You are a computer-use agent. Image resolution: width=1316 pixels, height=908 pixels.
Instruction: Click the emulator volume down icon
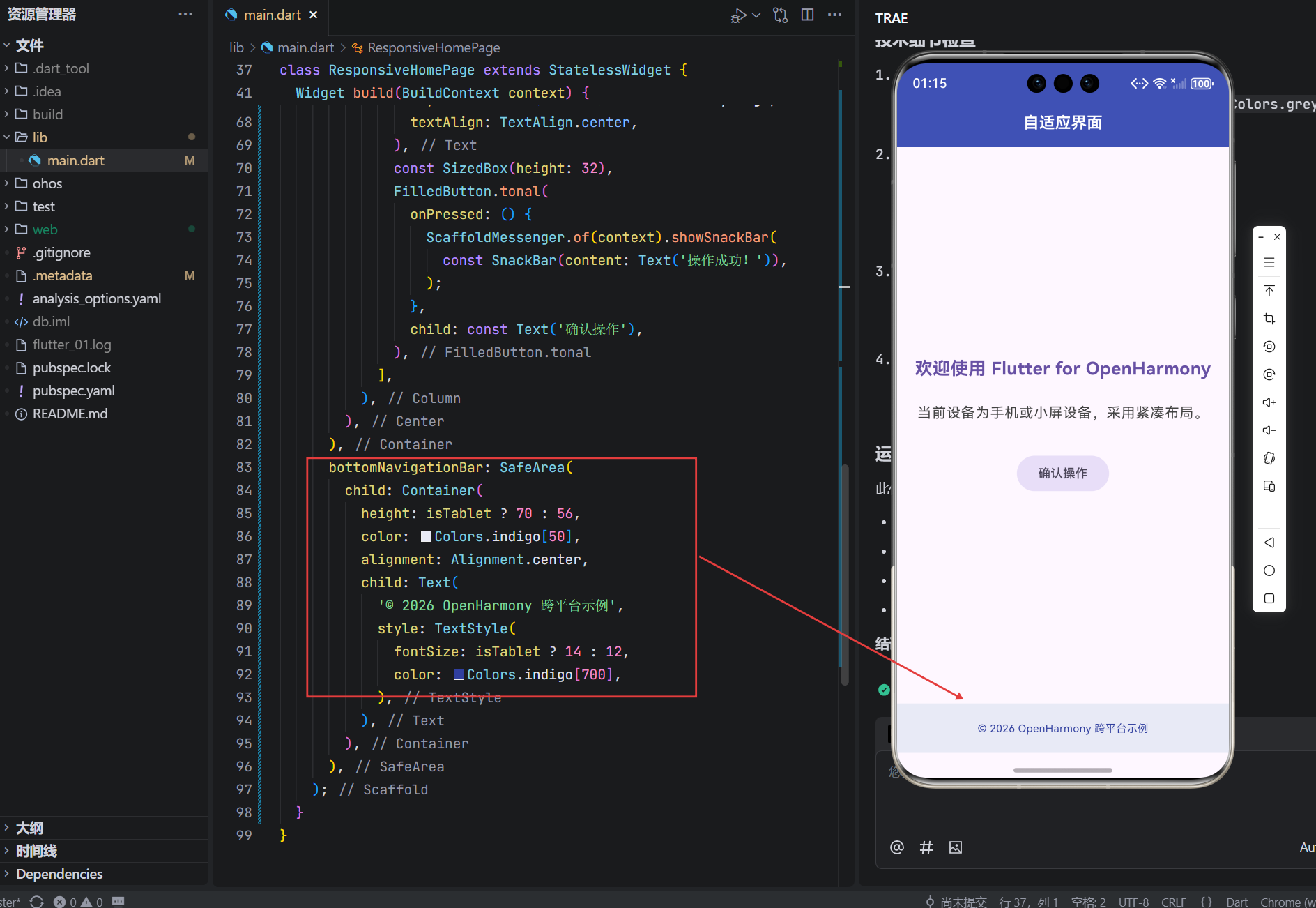pos(1269,430)
